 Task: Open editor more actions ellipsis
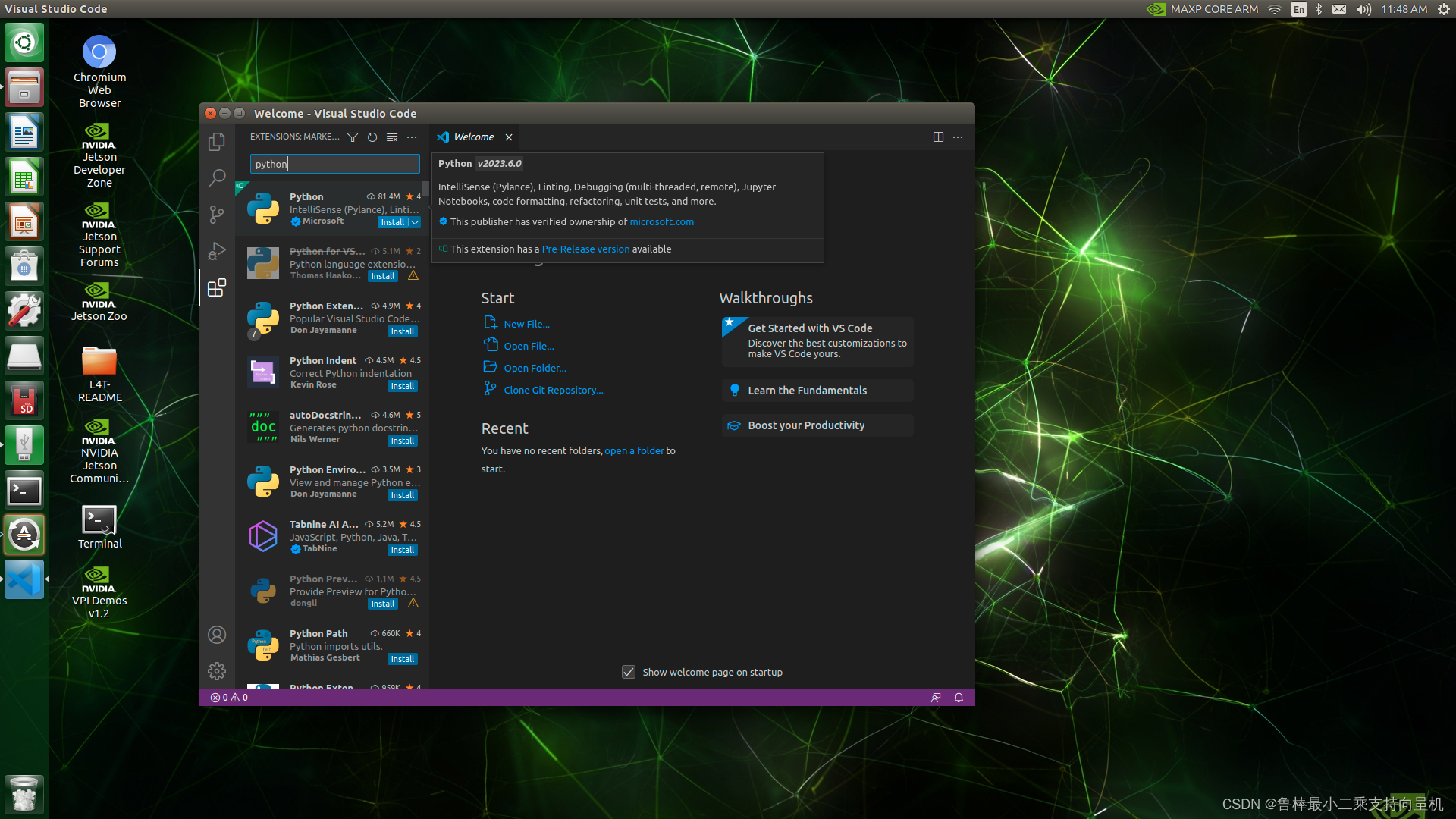pyautogui.click(x=958, y=137)
